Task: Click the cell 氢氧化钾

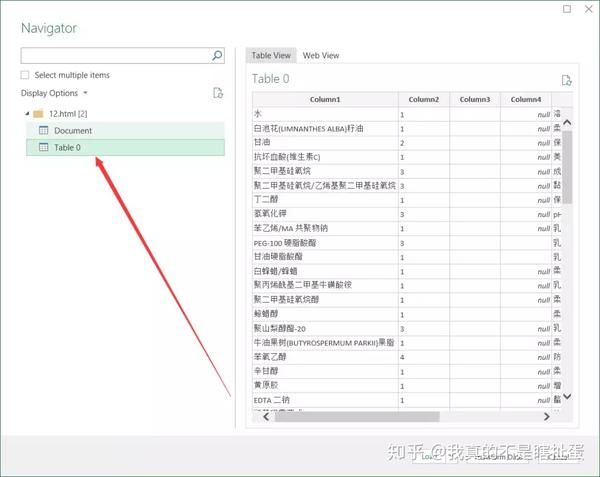Action: click(325, 214)
